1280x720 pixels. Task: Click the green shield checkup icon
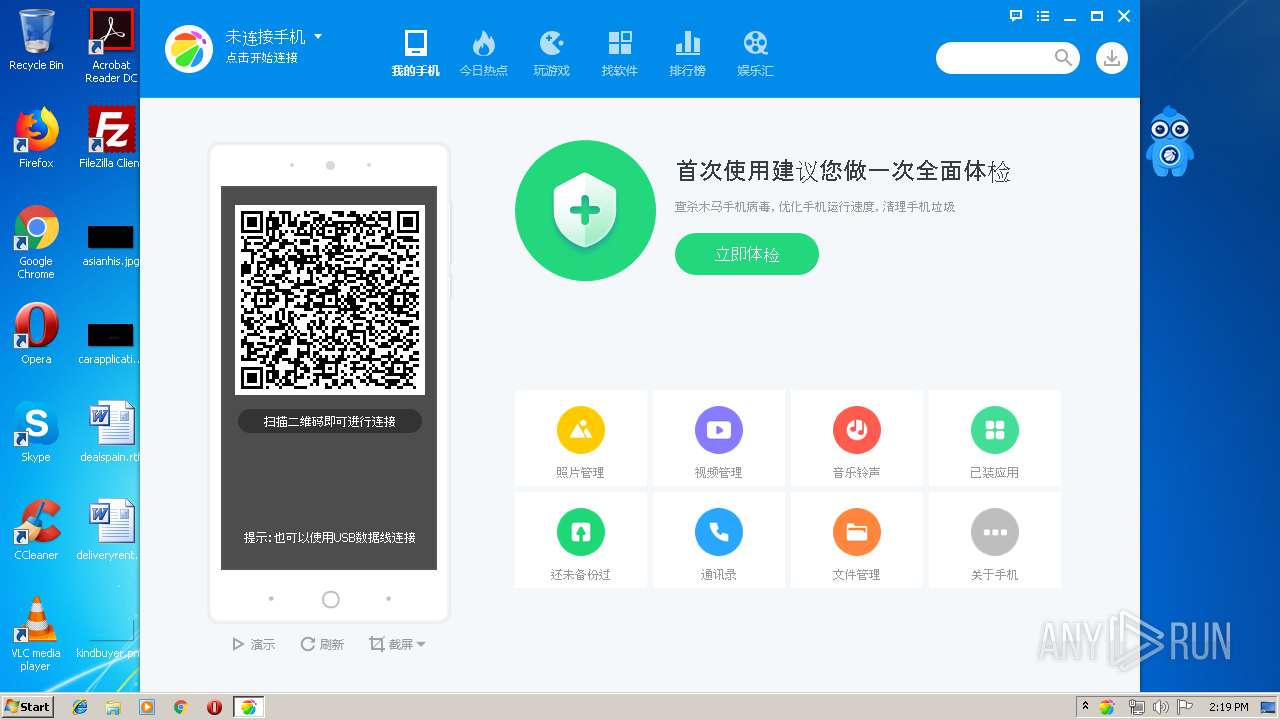[x=585, y=210]
